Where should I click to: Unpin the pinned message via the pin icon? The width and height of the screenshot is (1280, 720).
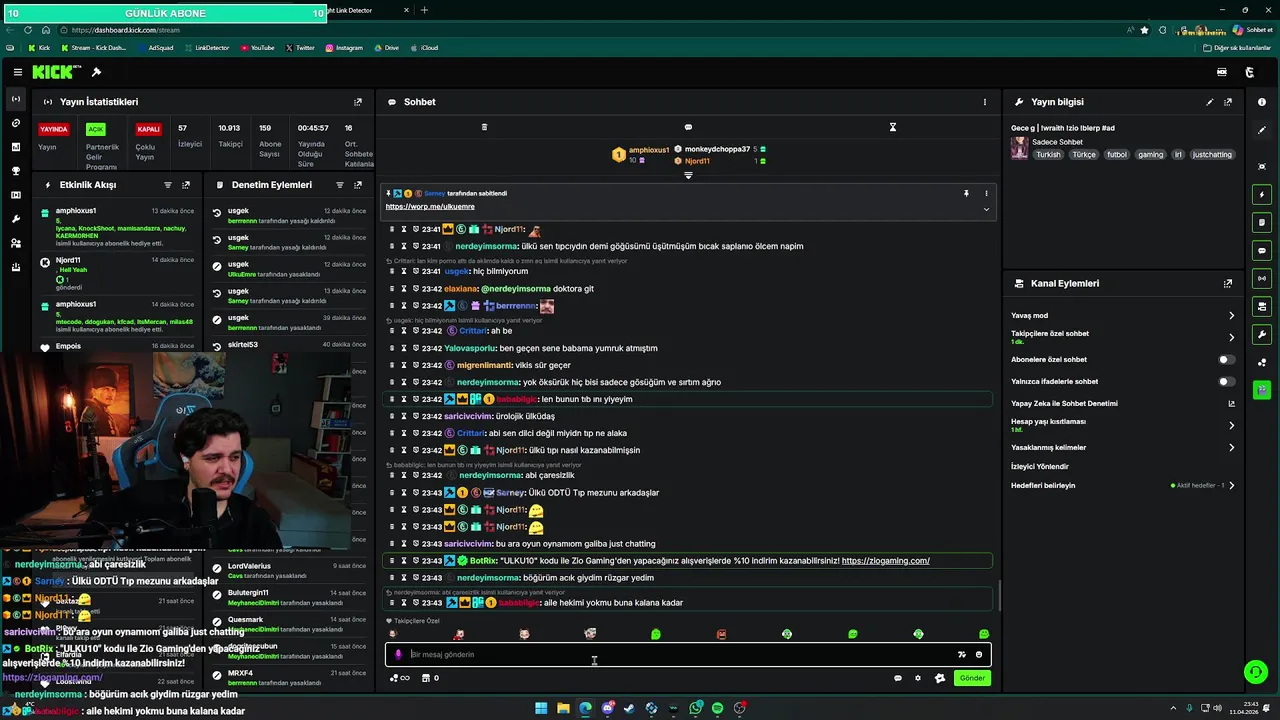pyautogui.click(x=966, y=193)
